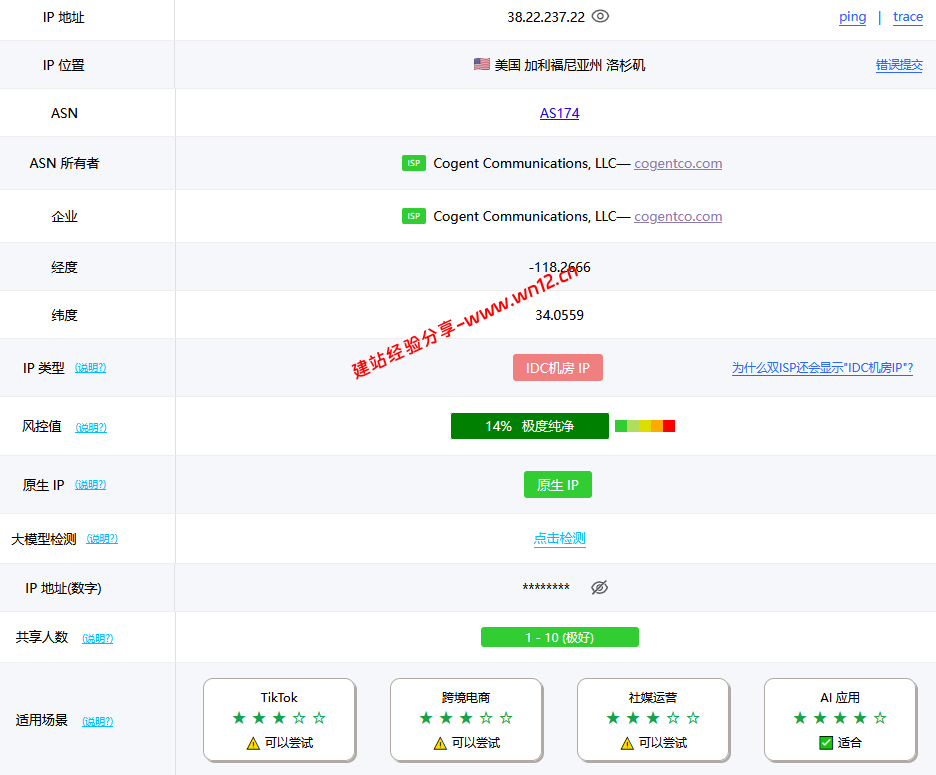Viewport: 936px width, 775px height.
Task: Click the green 原生 IP badge
Action: pyautogui.click(x=558, y=485)
